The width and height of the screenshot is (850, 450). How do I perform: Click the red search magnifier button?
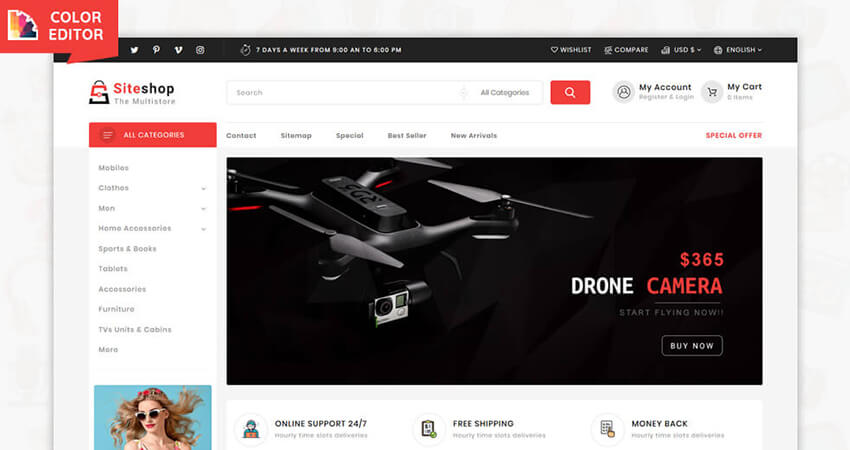click(570, 93)
